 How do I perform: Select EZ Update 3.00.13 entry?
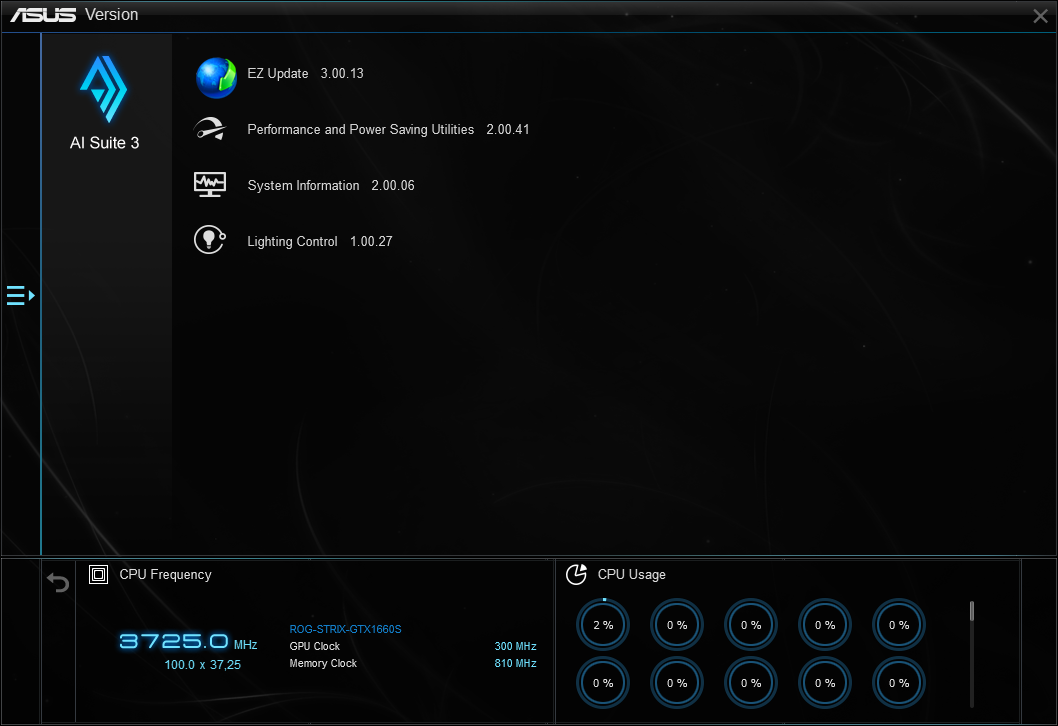click(305, 74)
